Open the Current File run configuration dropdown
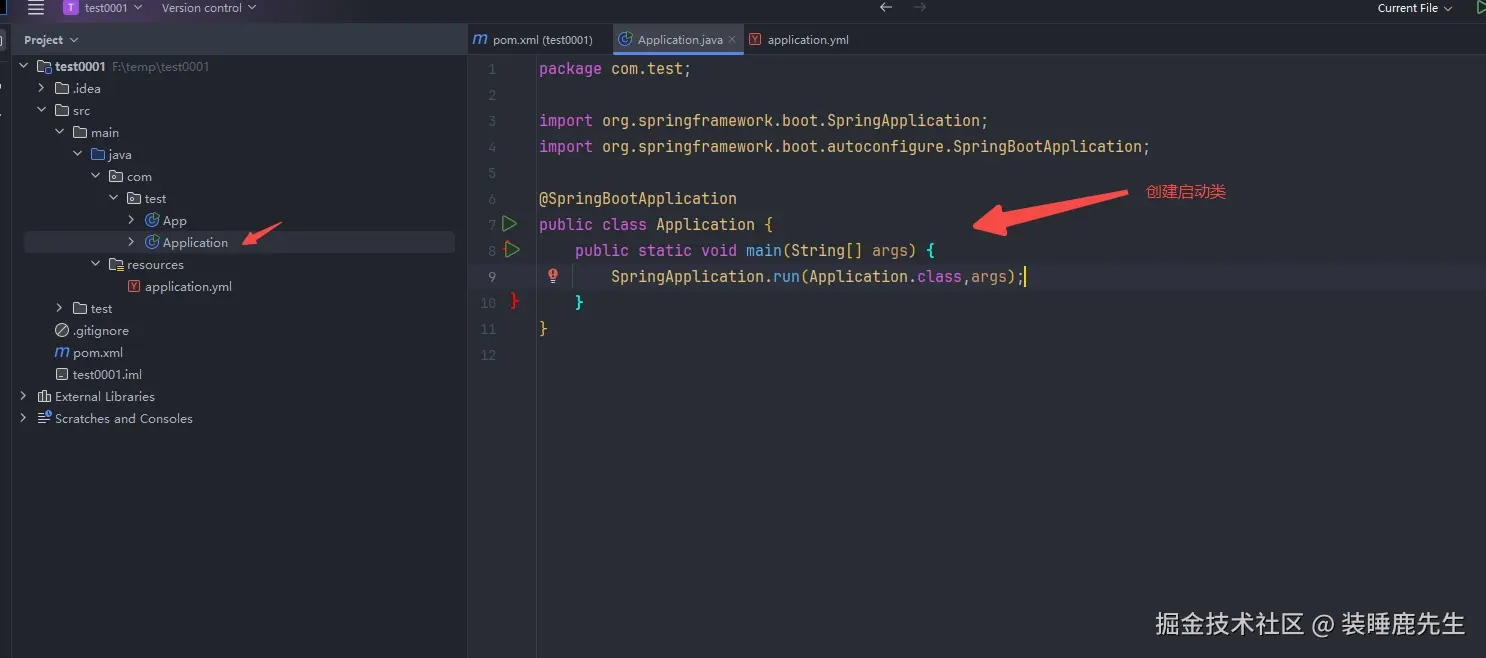Image resolution: width=1486 pixels, height=658 pixels. [x=1414, y=8]
